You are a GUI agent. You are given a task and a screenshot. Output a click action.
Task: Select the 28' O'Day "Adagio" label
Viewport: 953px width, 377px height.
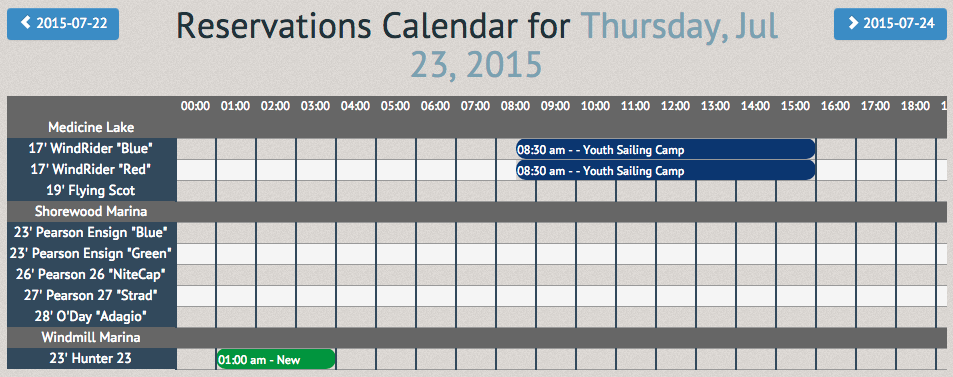91,316
